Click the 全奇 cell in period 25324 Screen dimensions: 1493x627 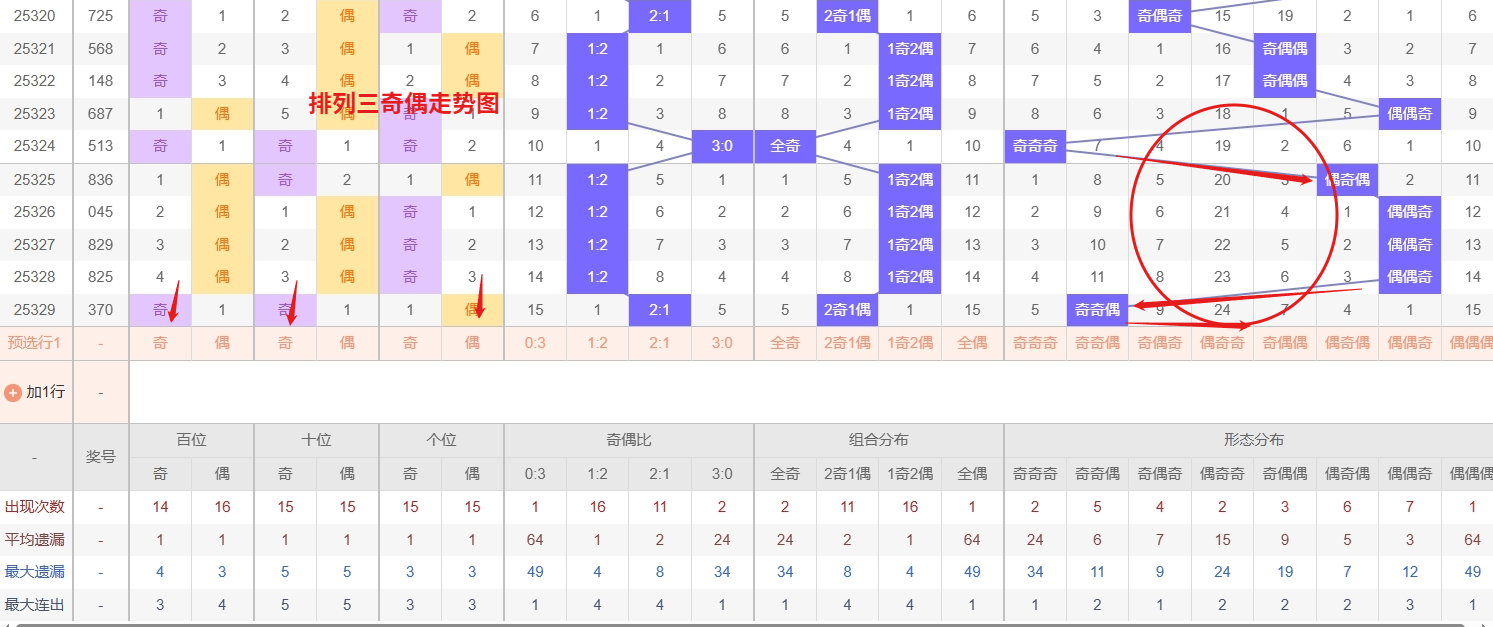coord(785,146)
